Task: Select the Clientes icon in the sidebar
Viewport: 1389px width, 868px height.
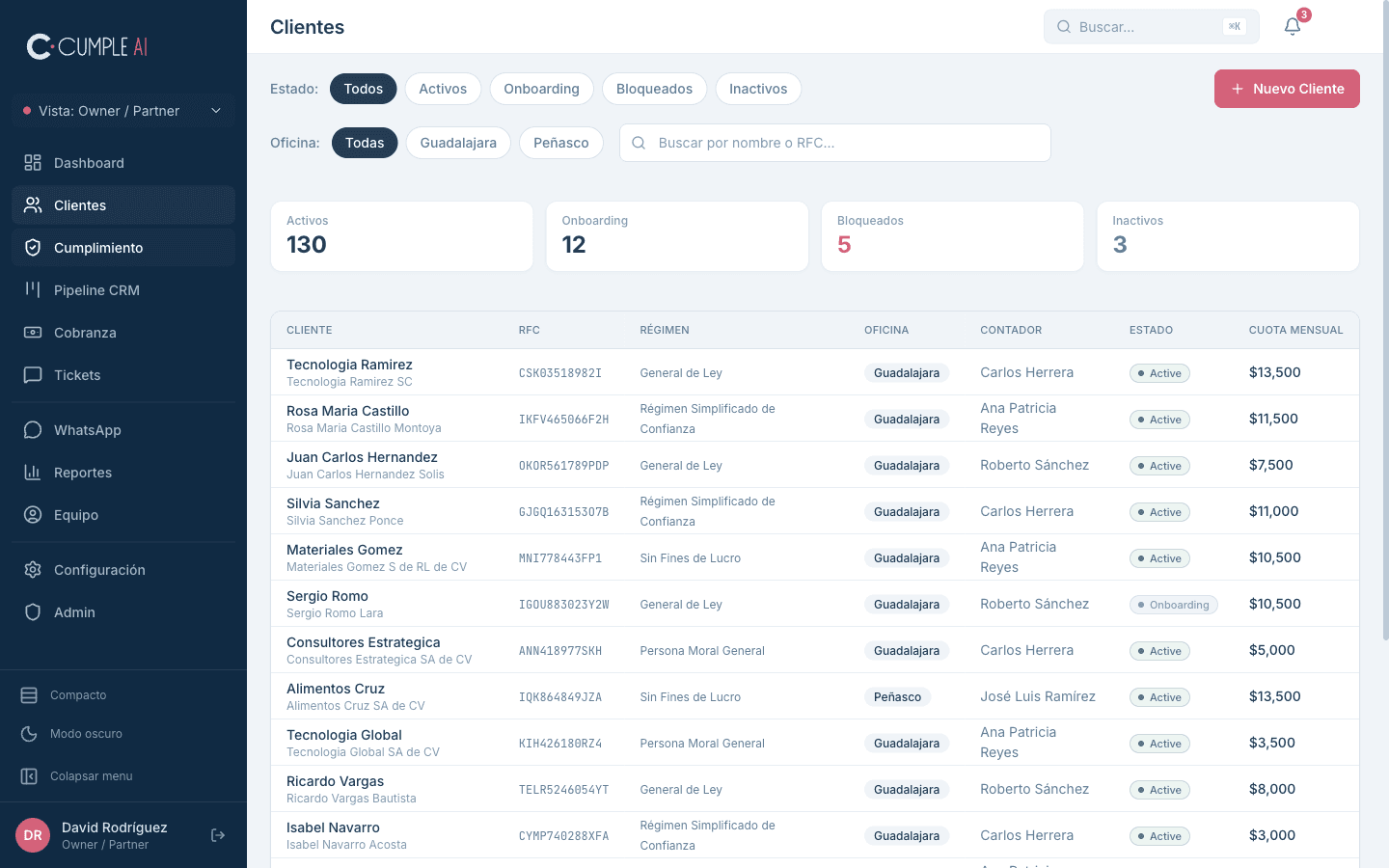Action: (33, 204)
